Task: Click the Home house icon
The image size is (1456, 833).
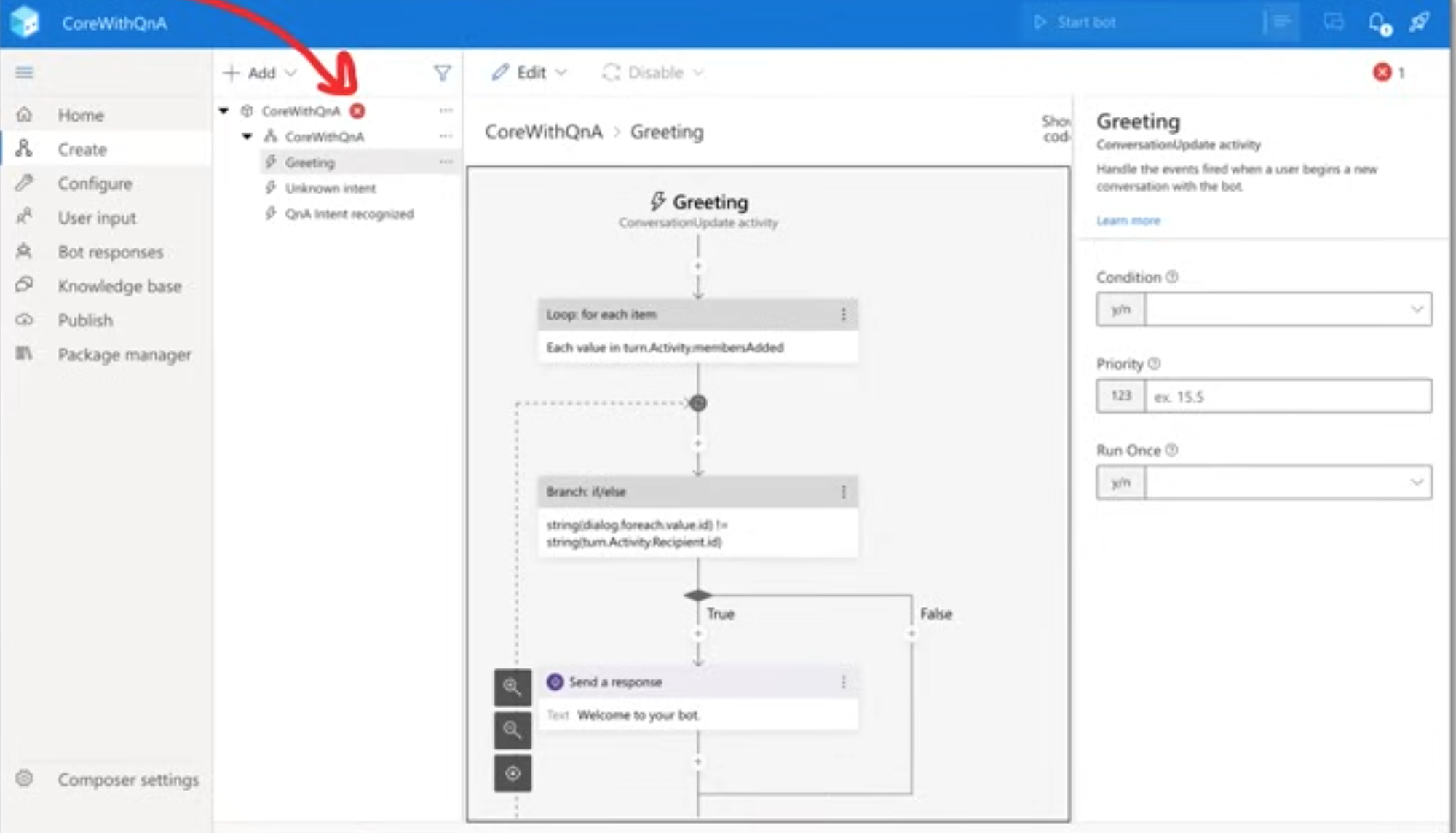Action: click(24, 114)
